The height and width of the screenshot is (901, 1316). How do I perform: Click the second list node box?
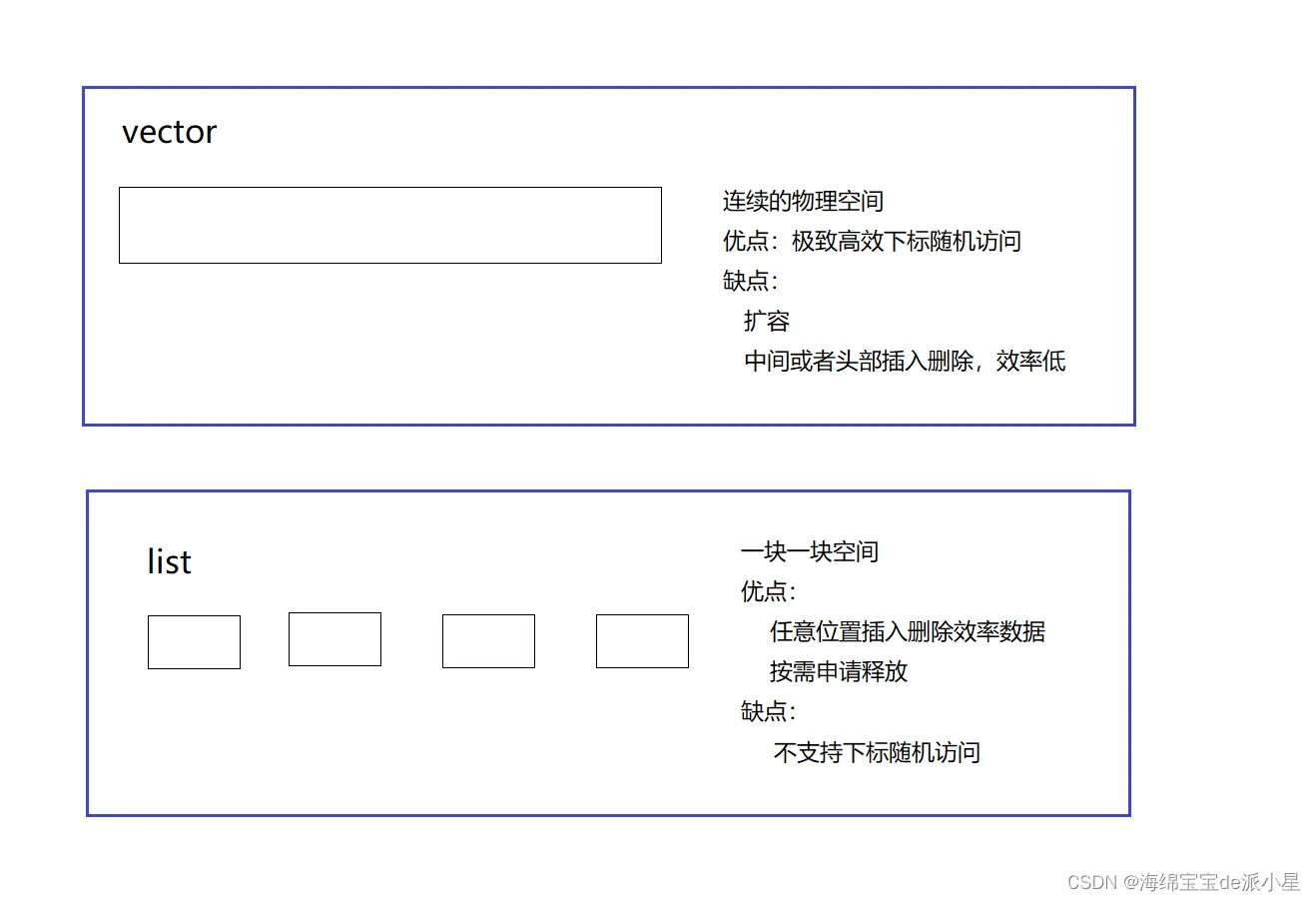tap(334, 639)
